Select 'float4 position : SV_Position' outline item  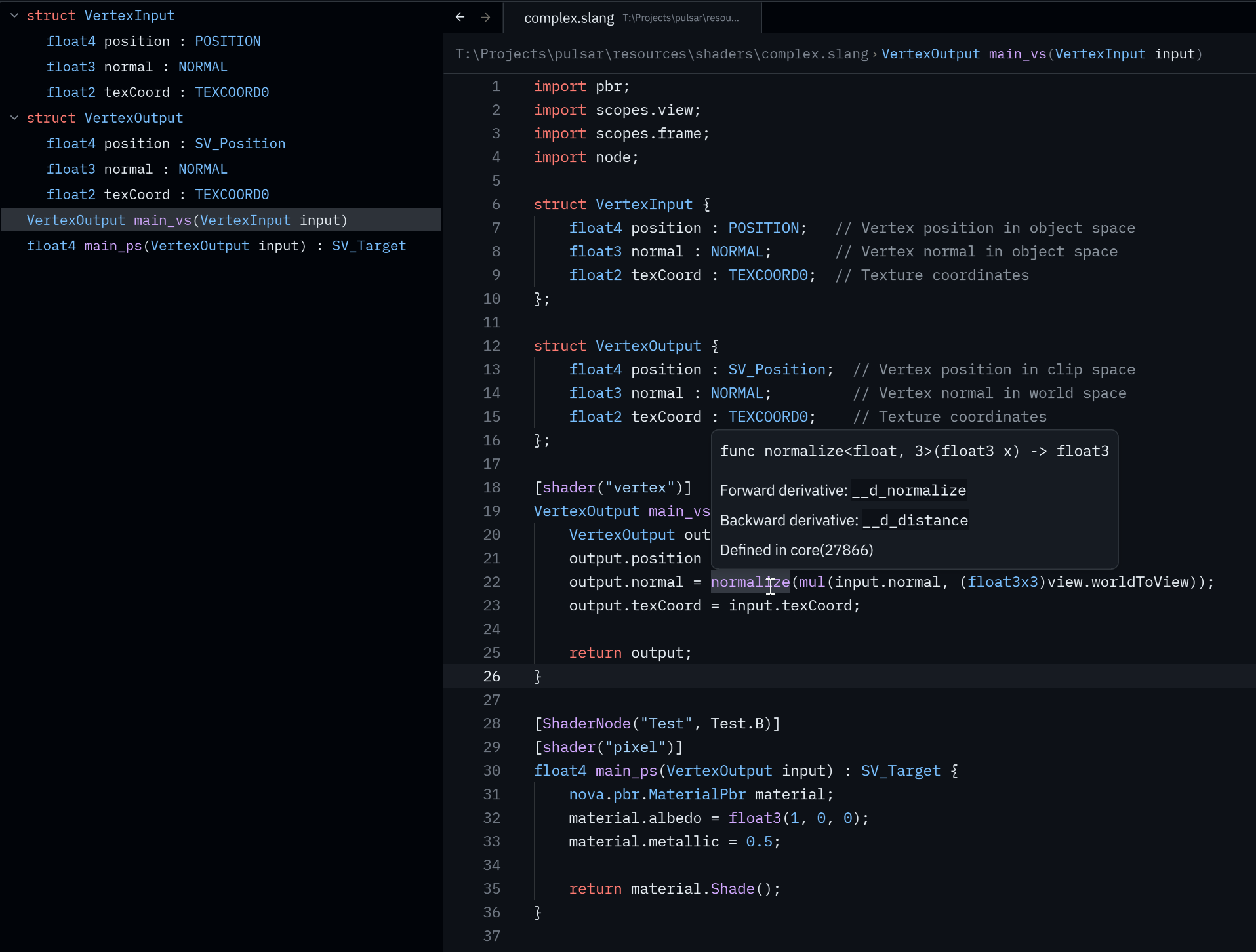pyautogui.click(x=166, y=143)
